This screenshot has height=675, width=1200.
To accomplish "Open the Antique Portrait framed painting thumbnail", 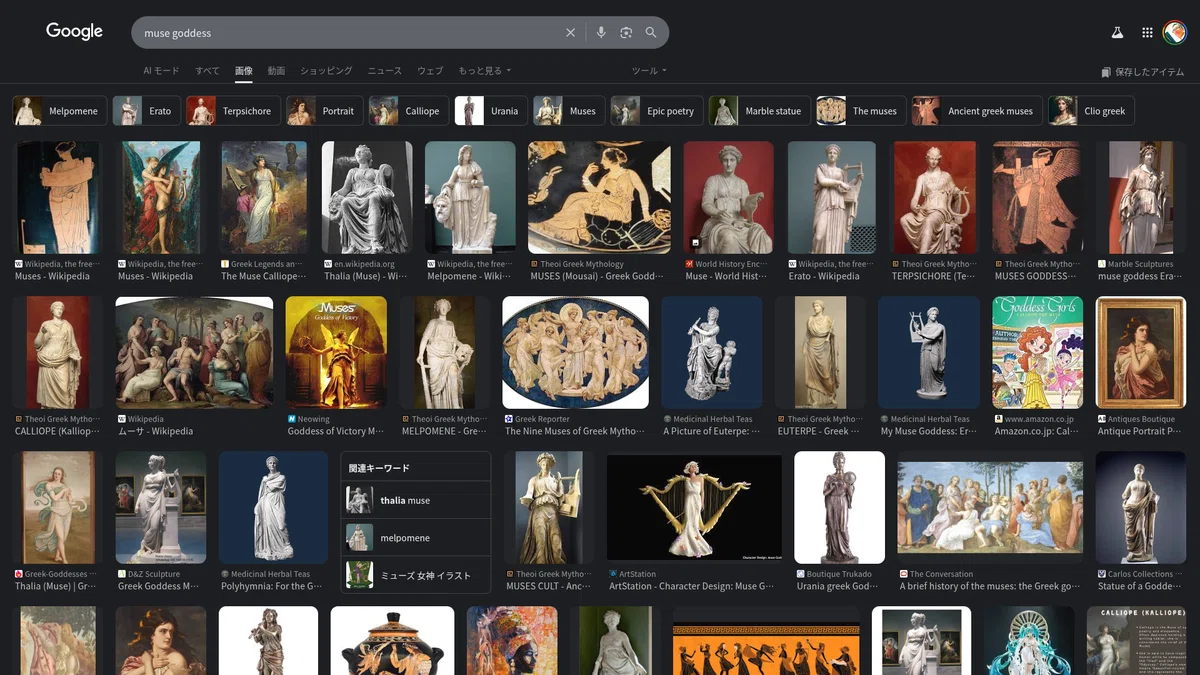I will click(1141, 352).
